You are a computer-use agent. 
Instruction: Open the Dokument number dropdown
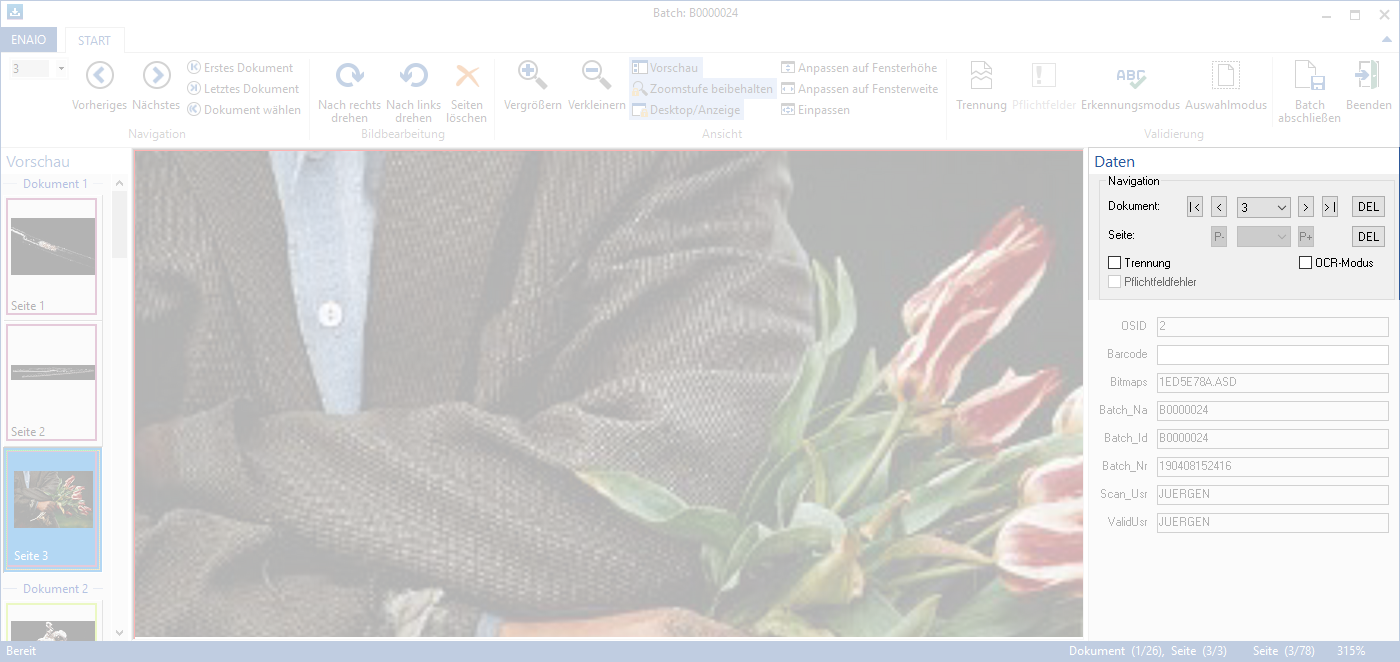pyautogui.click(x=1263, y=206)
